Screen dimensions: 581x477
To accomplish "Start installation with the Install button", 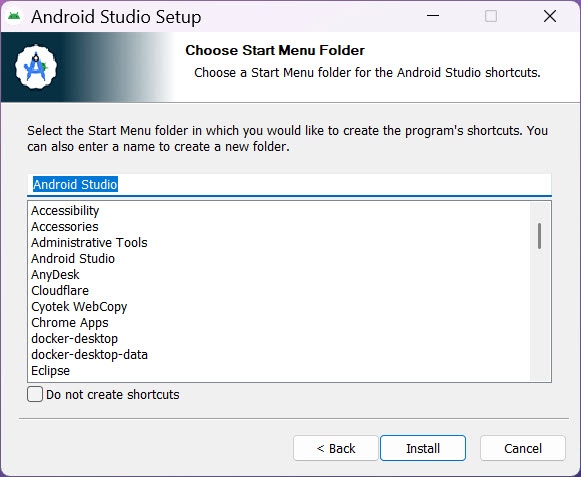I will (x=423, y=448).
